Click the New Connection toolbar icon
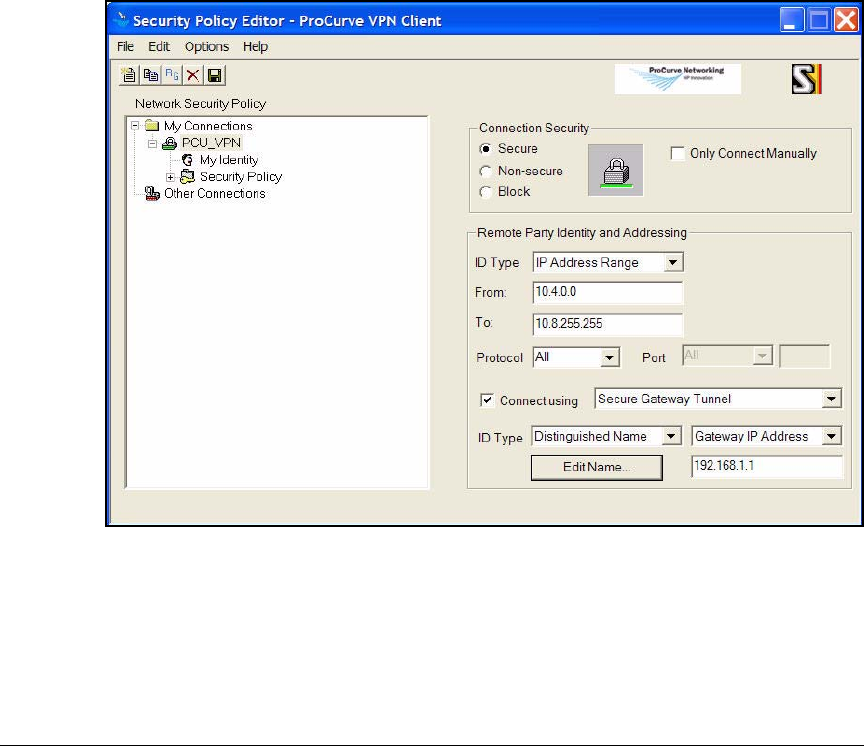Viewport: 864px width, 746px height. coord(129,75)
